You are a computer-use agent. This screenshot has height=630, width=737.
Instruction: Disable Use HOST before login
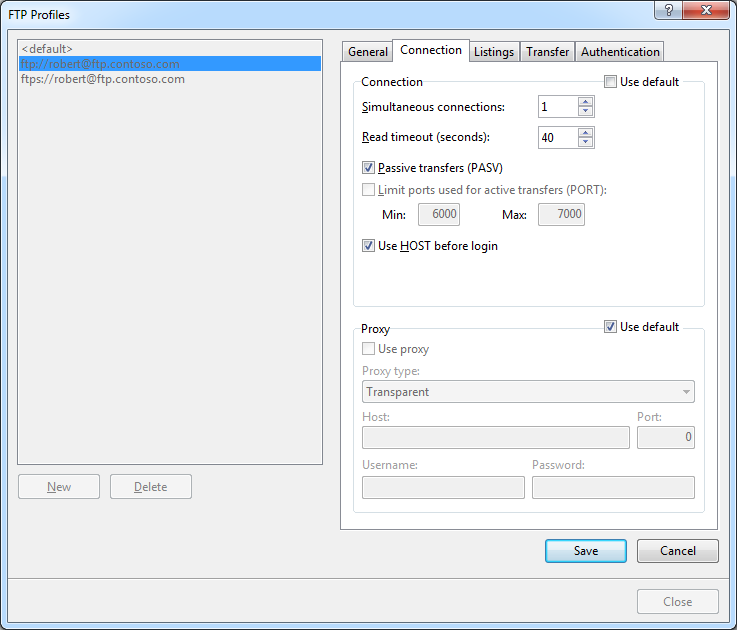(x=369, y=246)
